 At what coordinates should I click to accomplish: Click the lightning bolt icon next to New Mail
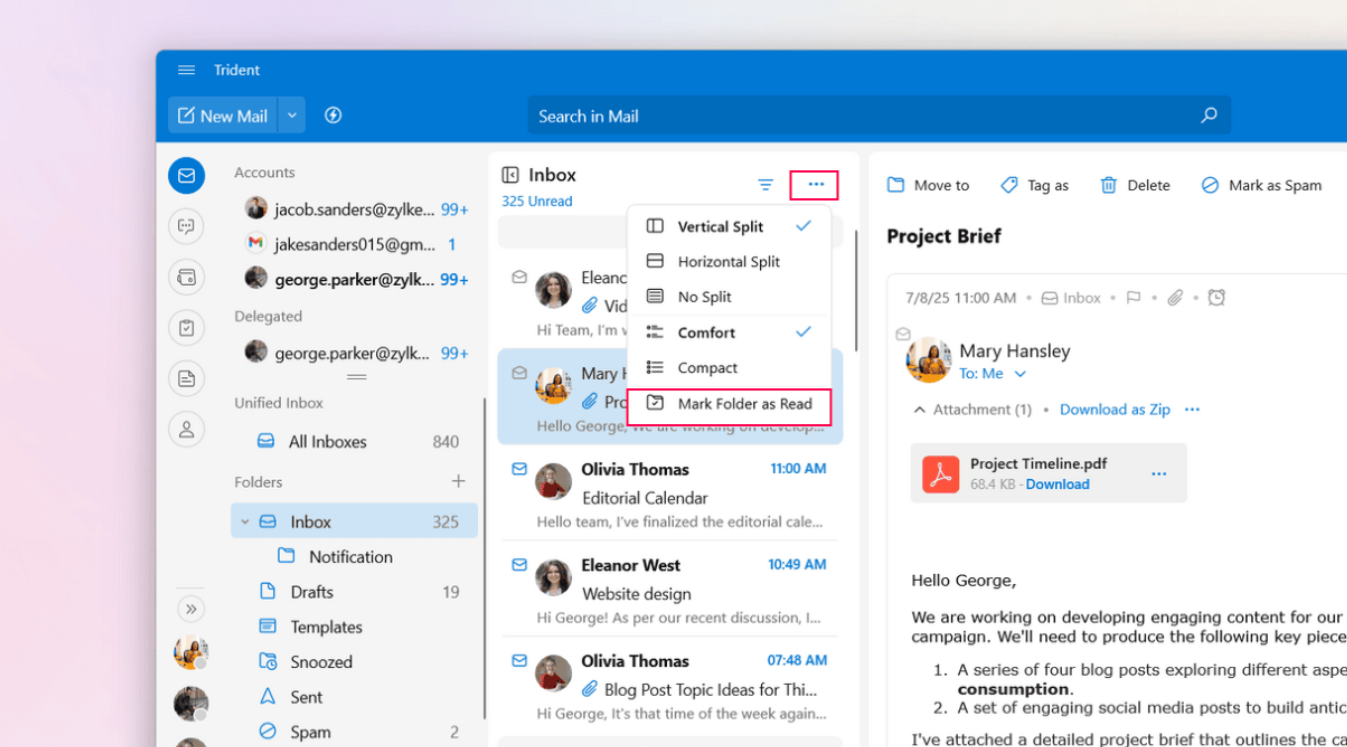pos(333,115)
